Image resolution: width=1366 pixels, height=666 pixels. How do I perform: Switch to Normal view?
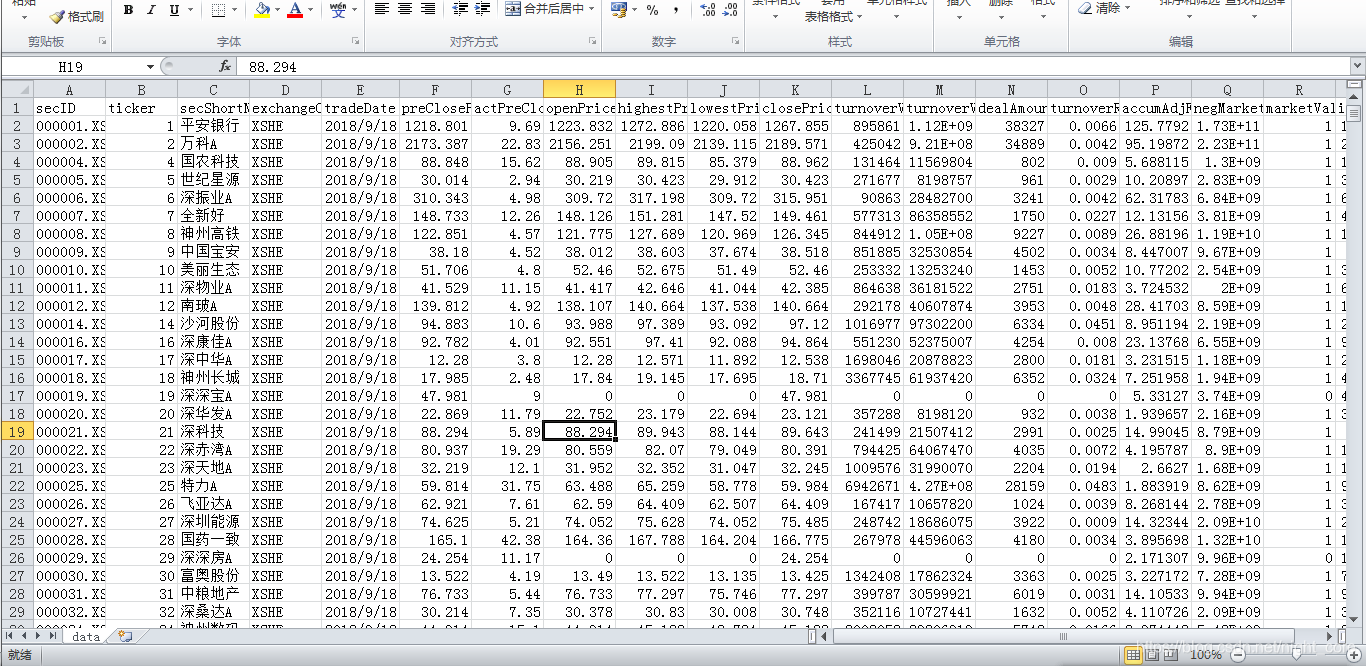click(x=1133, y=655)
